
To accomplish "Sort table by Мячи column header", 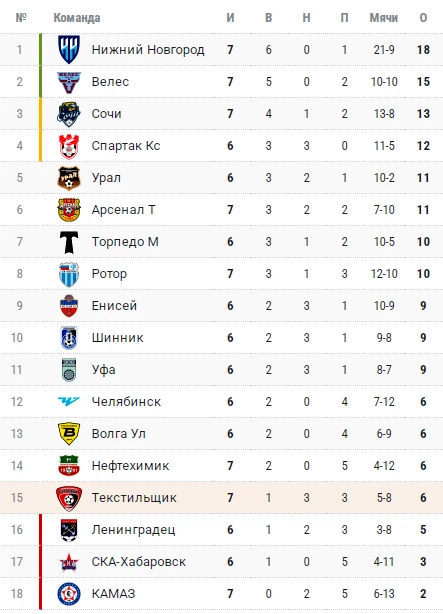I will [x=383, y=18].
